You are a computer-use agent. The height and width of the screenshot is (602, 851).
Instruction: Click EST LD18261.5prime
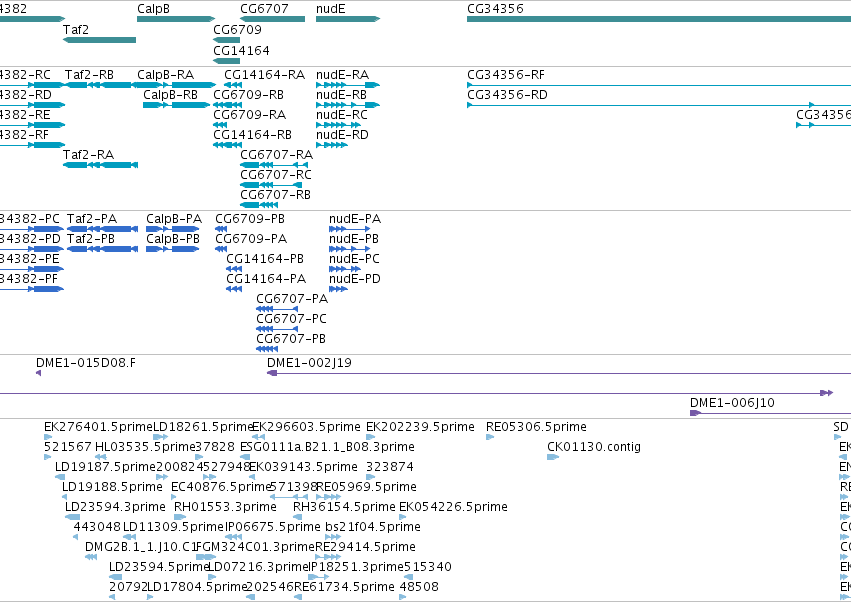click(161, 437)
